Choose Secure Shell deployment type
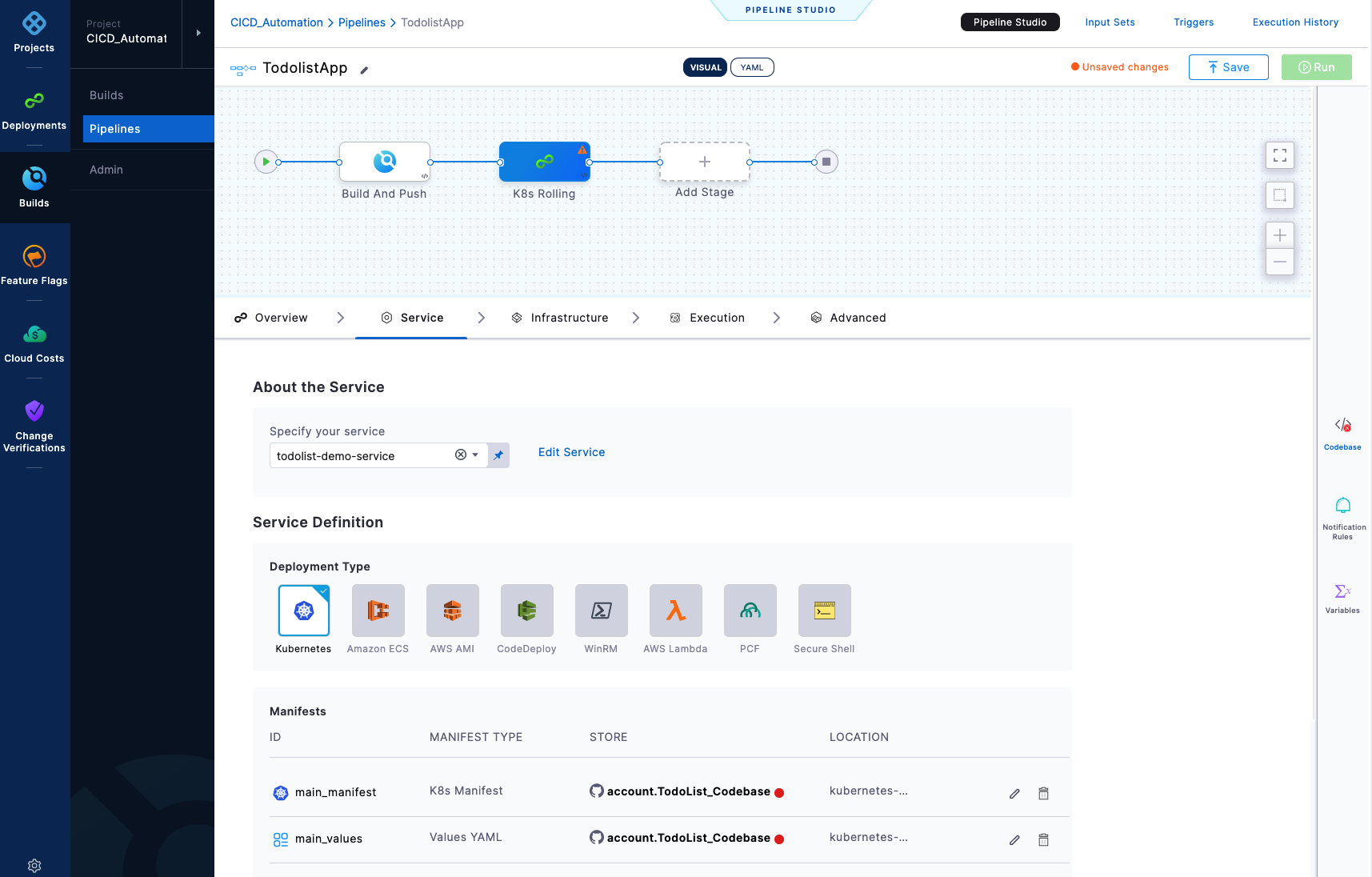The image size is (1372, 877). pos(825,611)
